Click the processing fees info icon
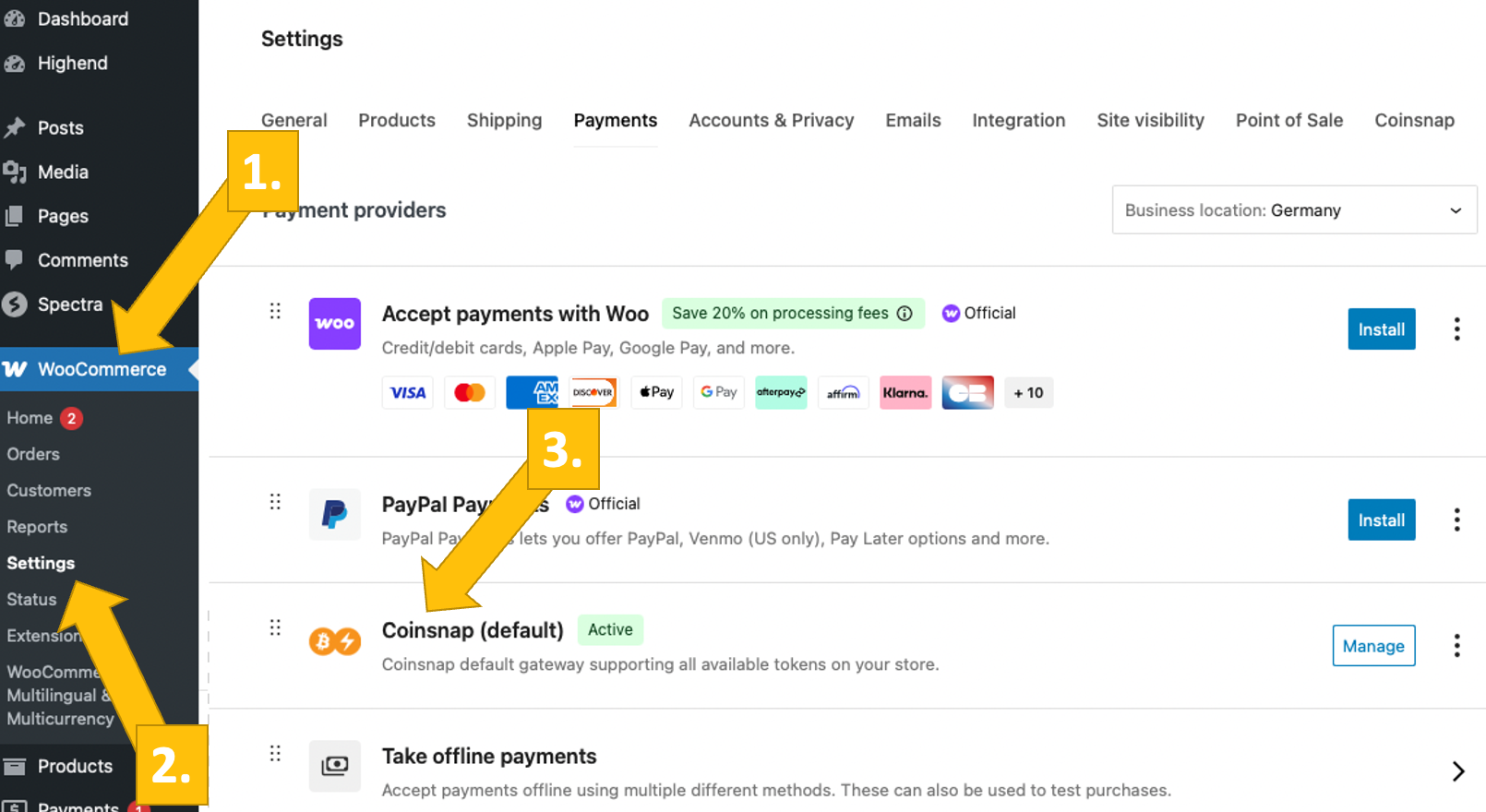The width and height of the screenshot is (1486, 812). click(905, 314)
